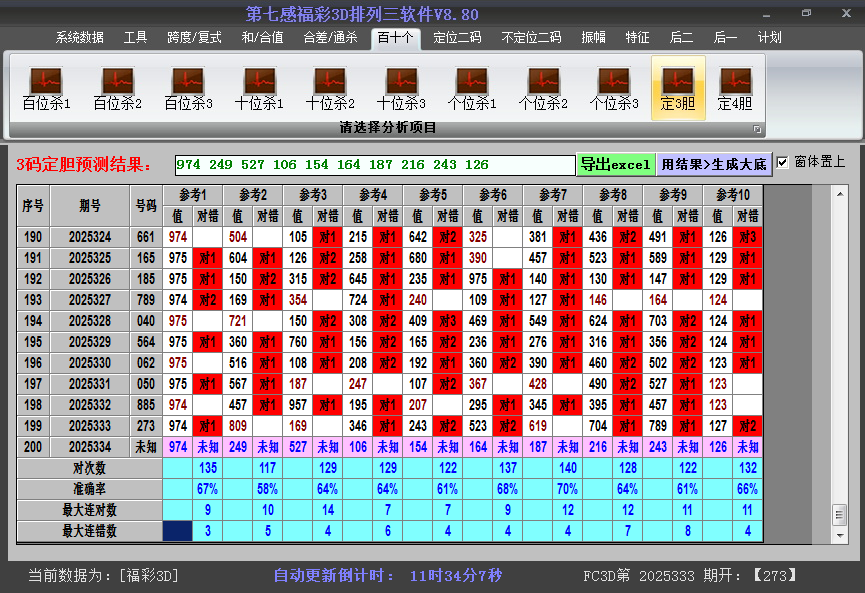Switch to the 定4胆 analysis icon
Image resolution: width=865 pixels, height=593 pixels.
pos(733,84)
